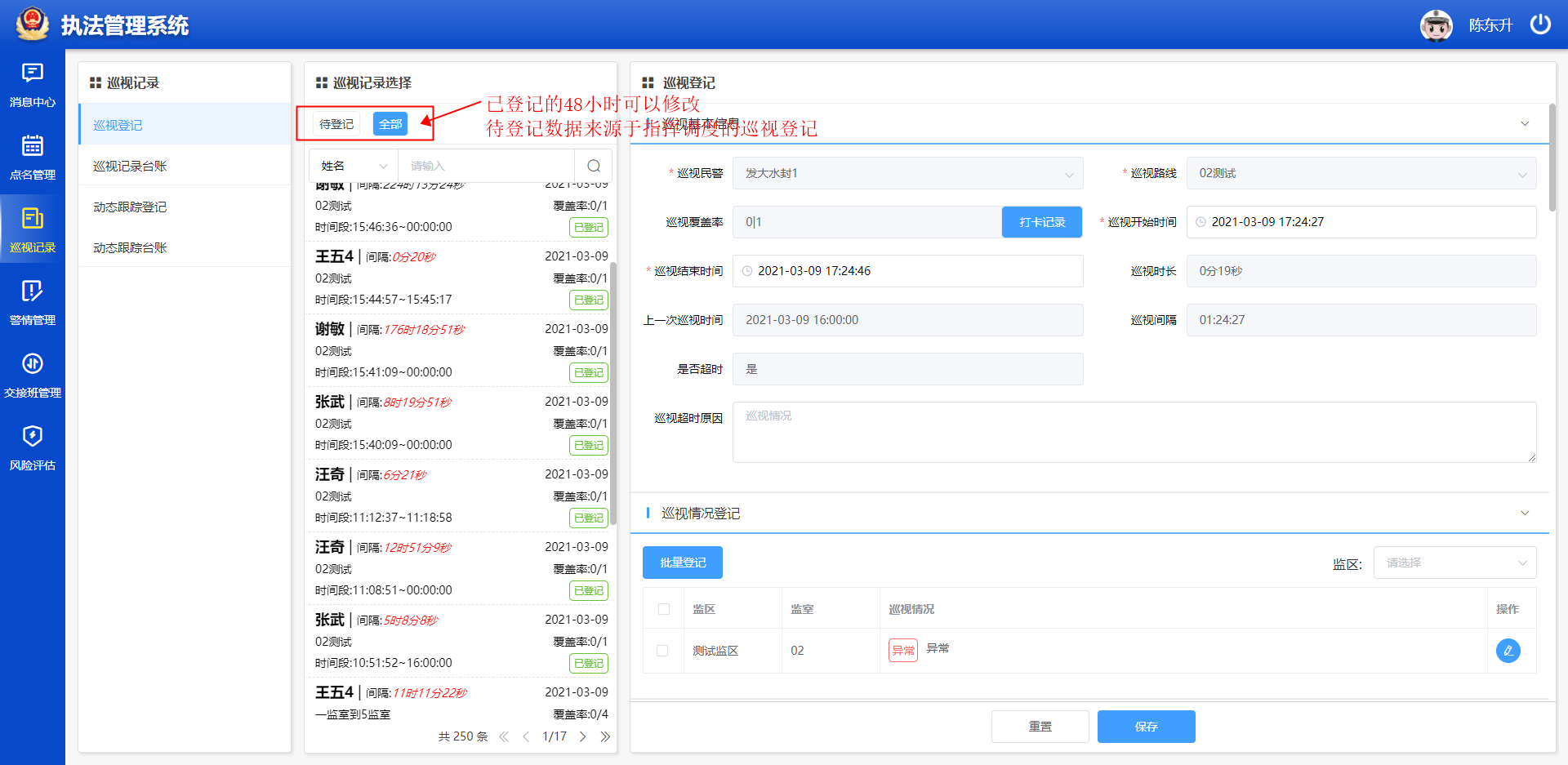Switch to the 待登记 filter
The height and width of the screenshot is (765, 1568).
tap(336, 124)
